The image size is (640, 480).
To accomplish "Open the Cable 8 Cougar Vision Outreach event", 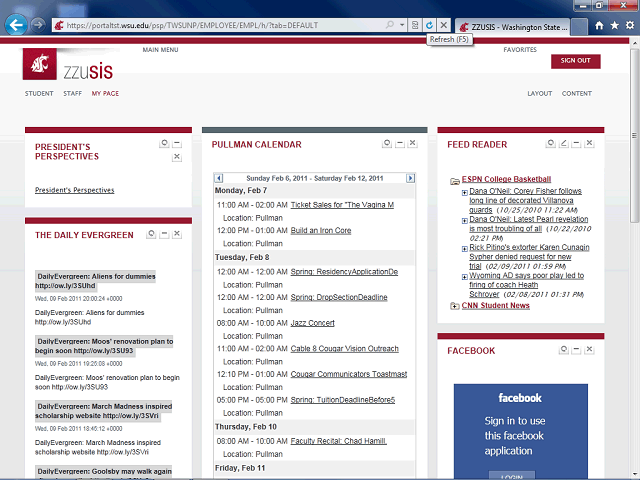I will (x=344, y=349).
